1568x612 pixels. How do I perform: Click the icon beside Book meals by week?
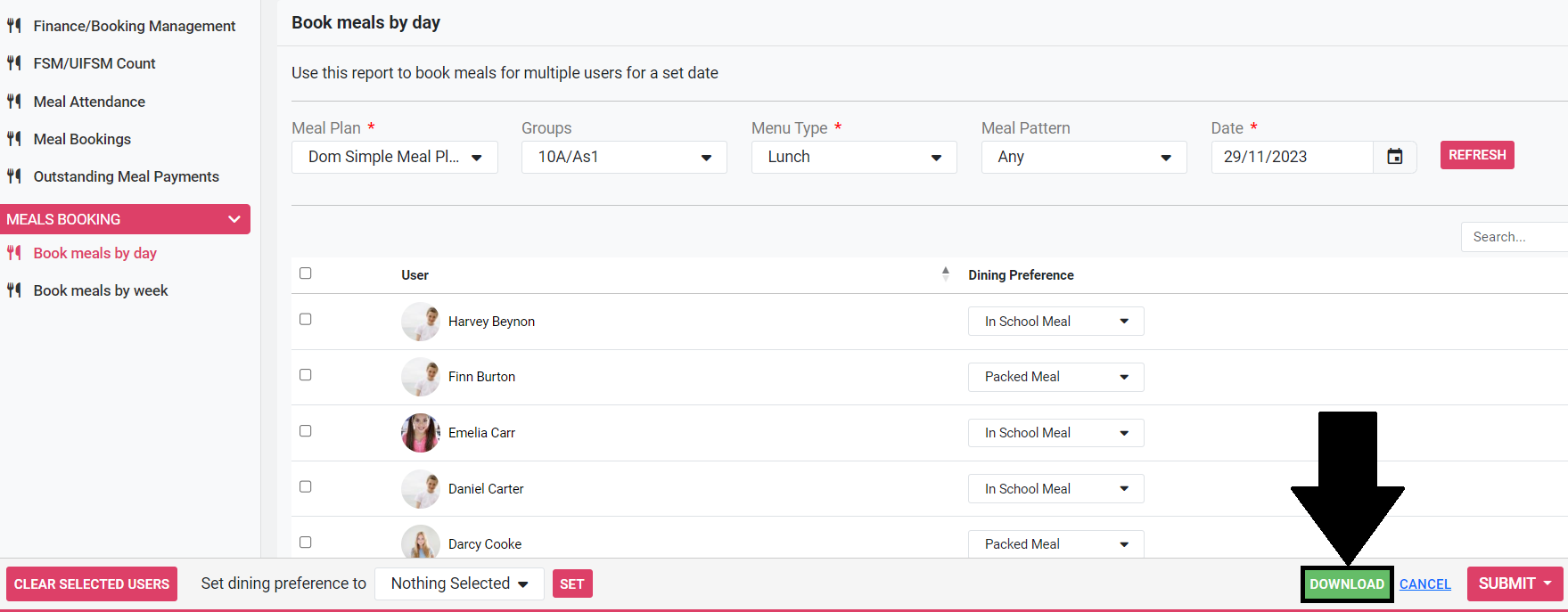coord(14,290)
